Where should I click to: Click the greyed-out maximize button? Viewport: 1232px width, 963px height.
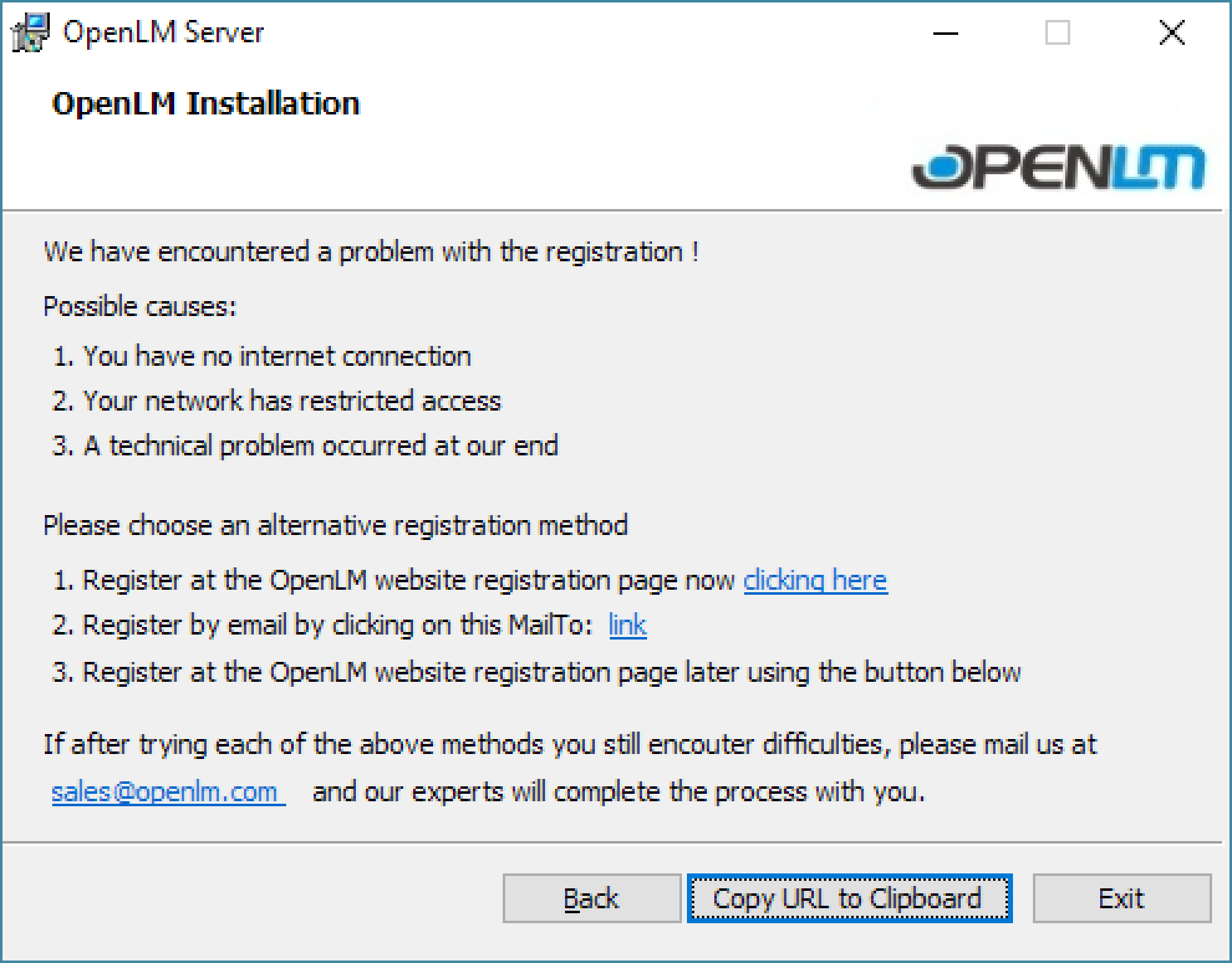coord(1057,33)
